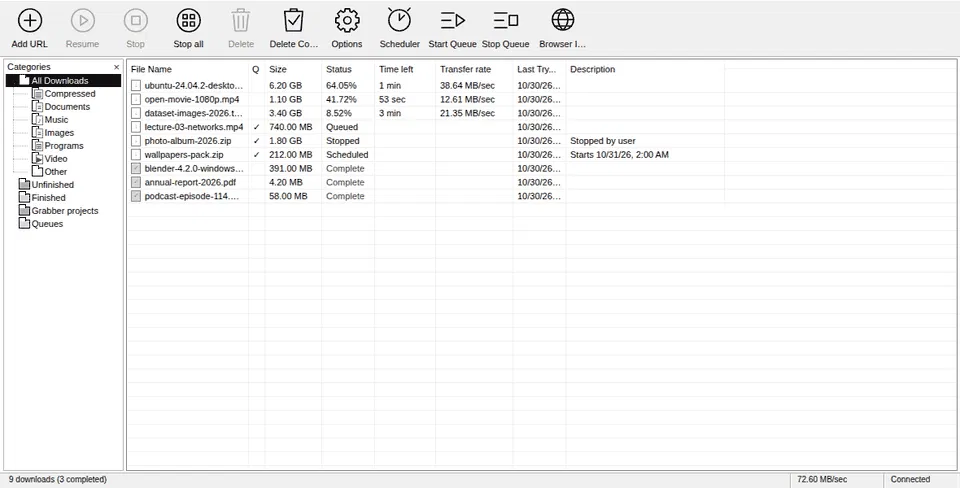Screen dimensions: 960x488
Task: Select lecture-03-networks.mp4 download
Action: tap(426, 127)
